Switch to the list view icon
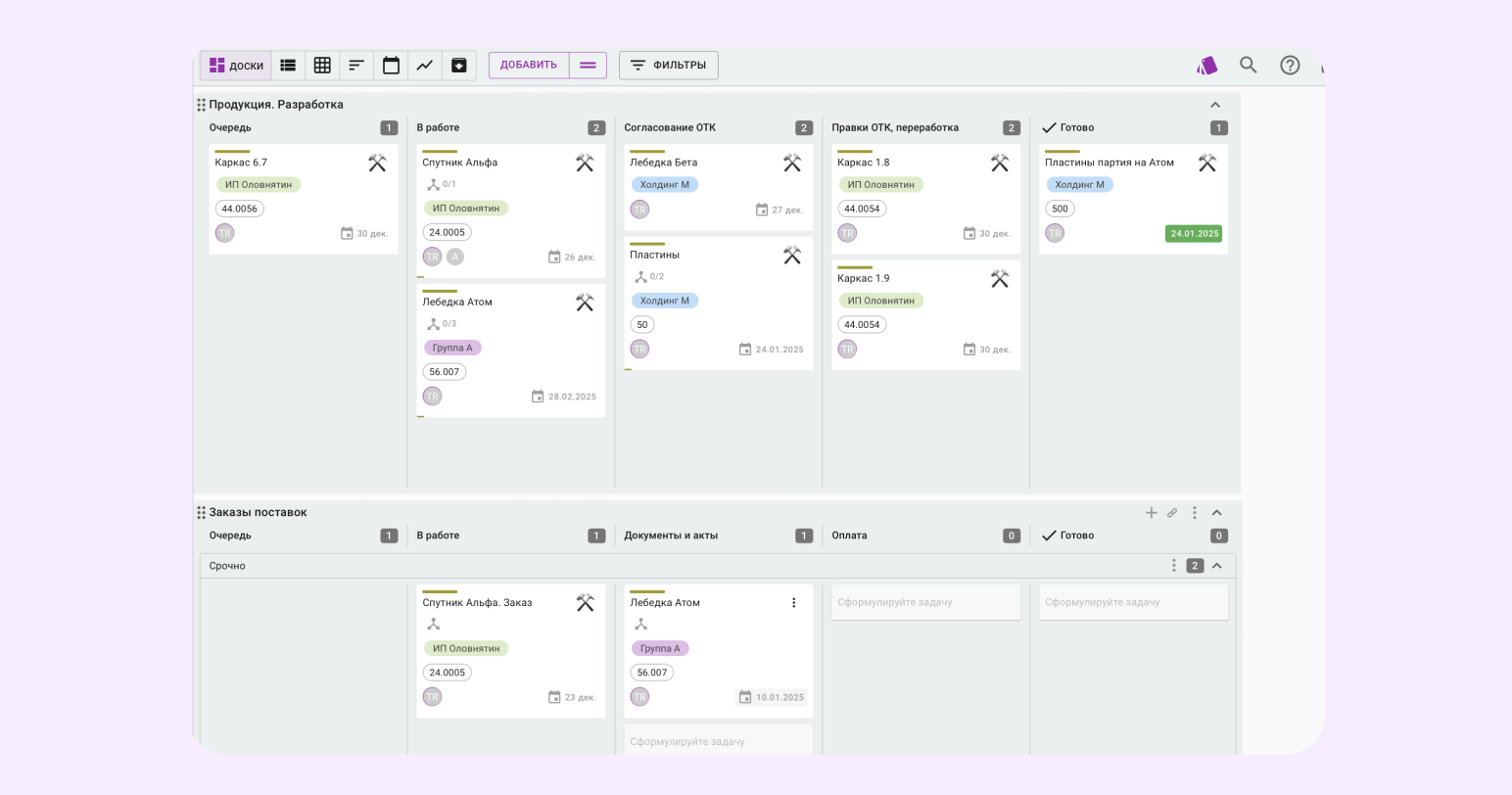The image size is (1512, 795). pos(288,66)
